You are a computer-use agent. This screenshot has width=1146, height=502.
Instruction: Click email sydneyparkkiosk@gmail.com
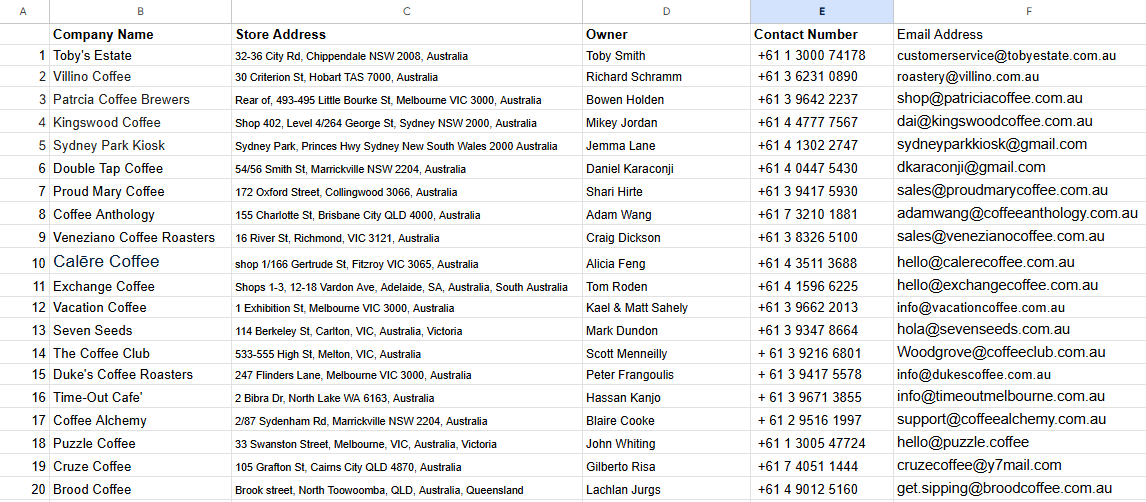tap(1020, 145)
